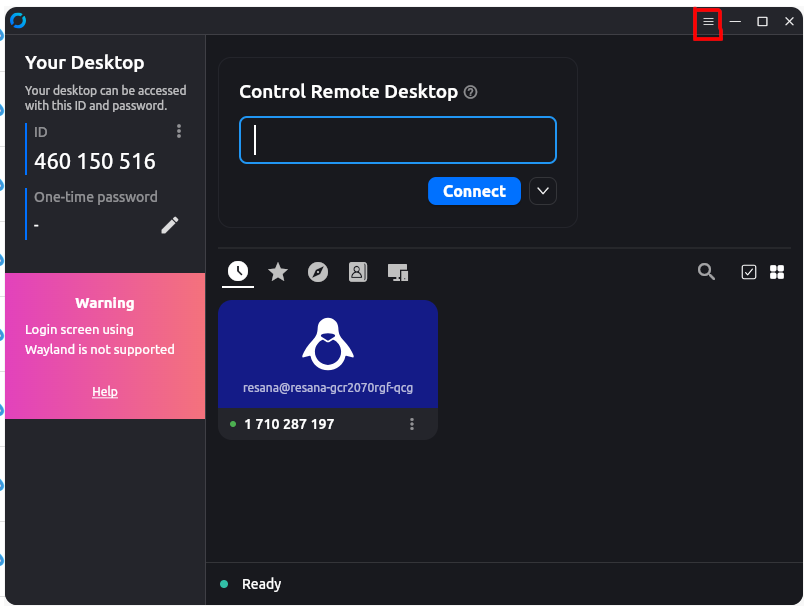Open the ID options three-dot menu
809x612 pixels.
[179, 131]
